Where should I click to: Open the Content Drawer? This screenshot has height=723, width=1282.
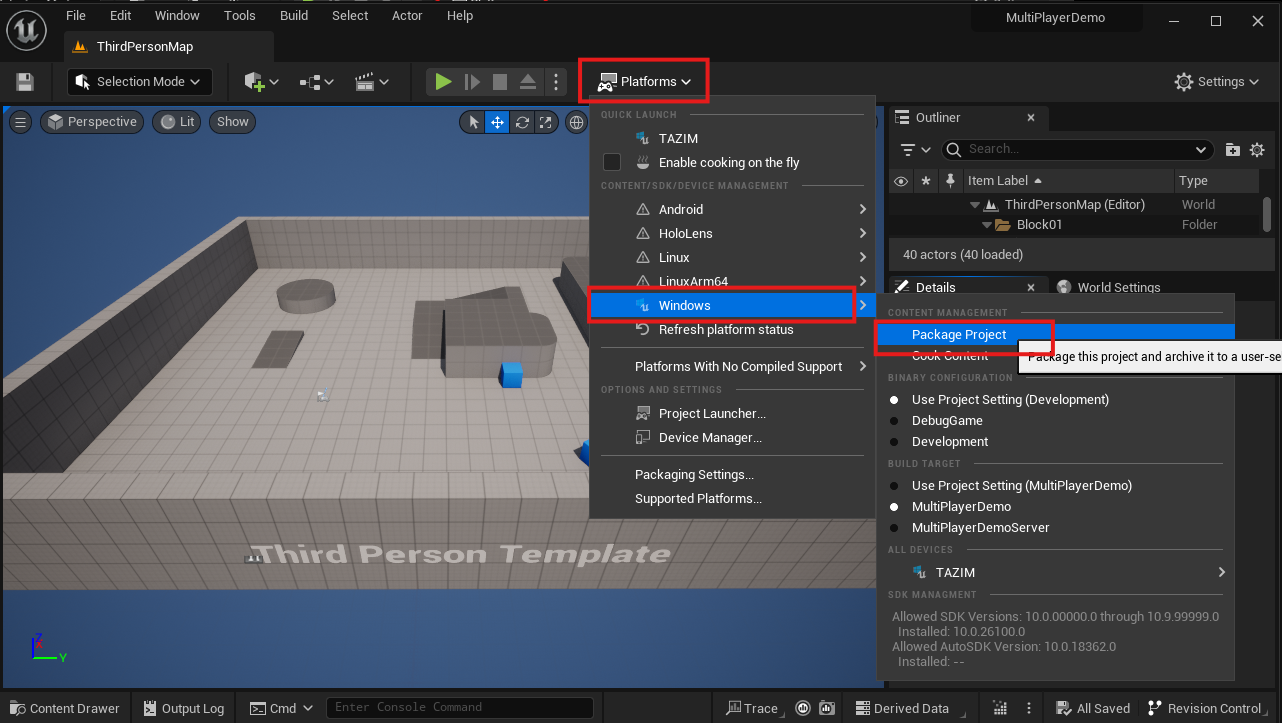[64, 708]
